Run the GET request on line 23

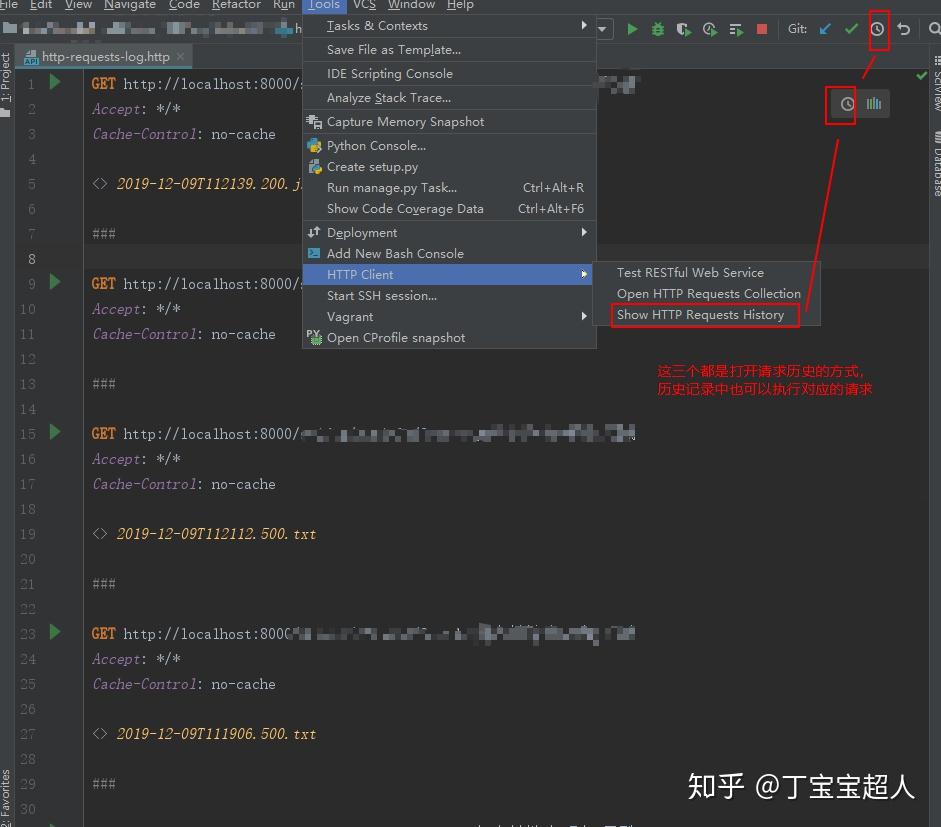pos(55,633)
